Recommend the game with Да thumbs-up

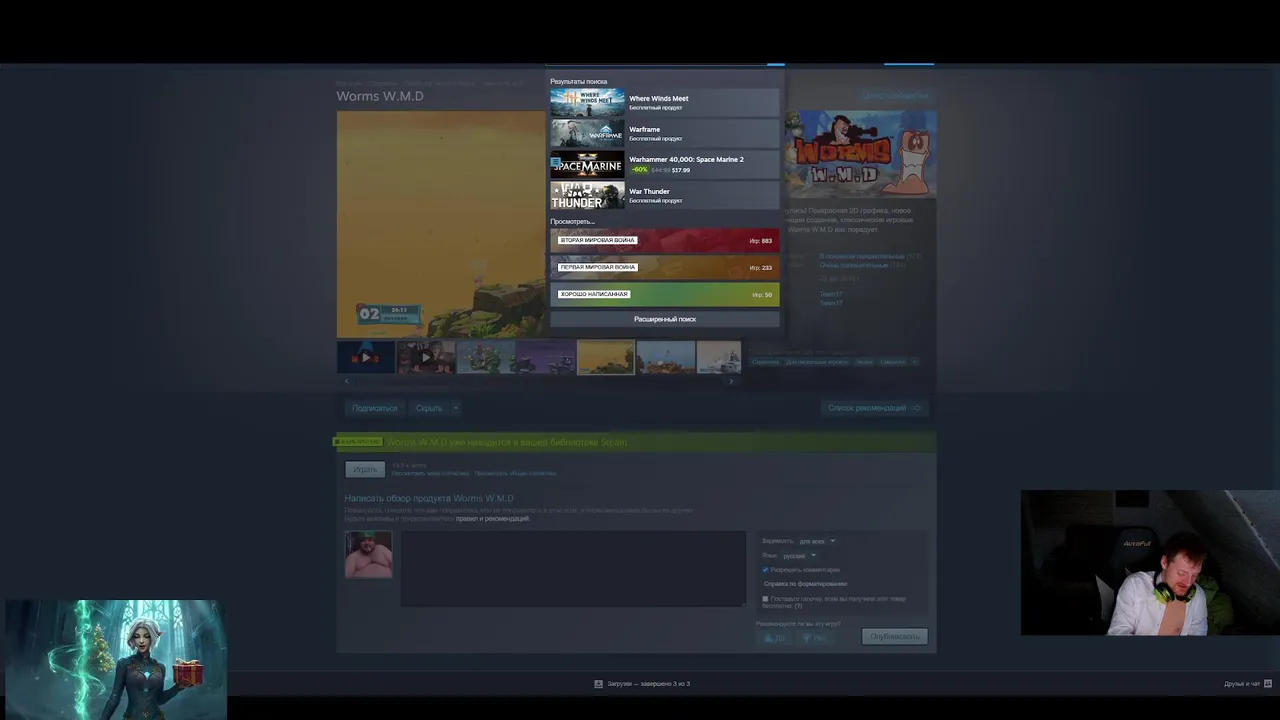(x=774, y=637)
